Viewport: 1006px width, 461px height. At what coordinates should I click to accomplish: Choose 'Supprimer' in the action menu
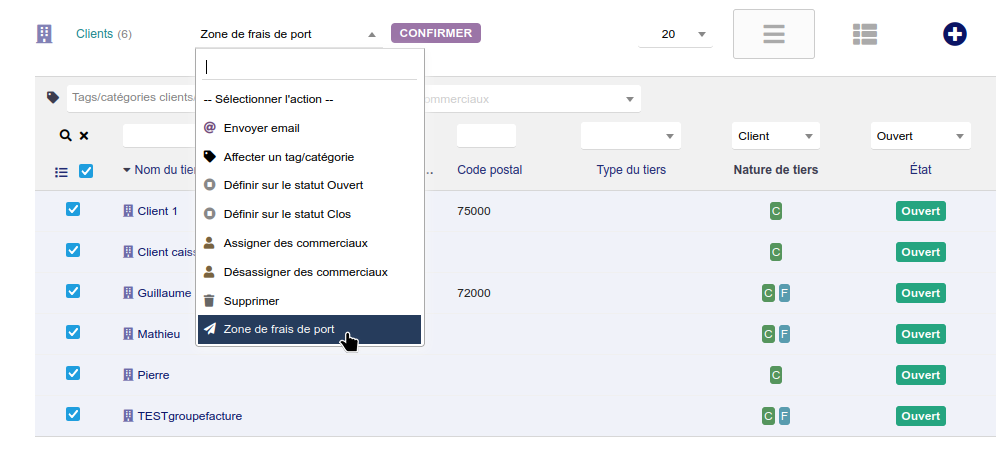click(x=251, y=301)
